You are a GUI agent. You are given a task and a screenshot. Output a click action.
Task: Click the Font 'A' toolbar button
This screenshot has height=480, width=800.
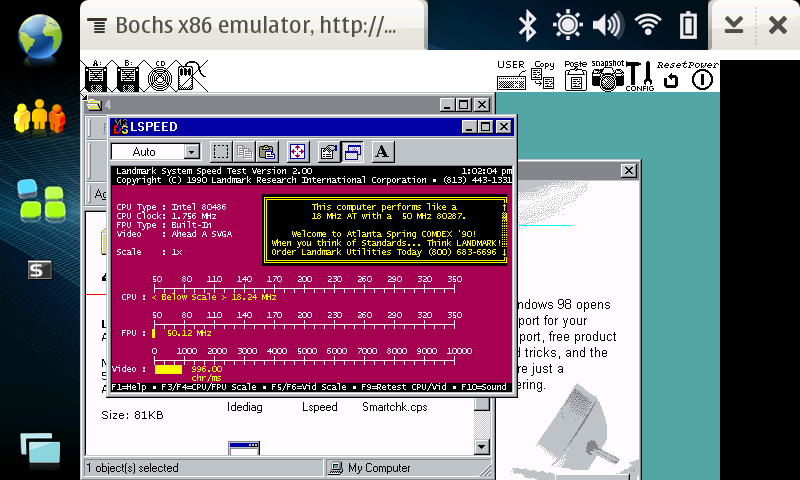click(x=382, y=151)
